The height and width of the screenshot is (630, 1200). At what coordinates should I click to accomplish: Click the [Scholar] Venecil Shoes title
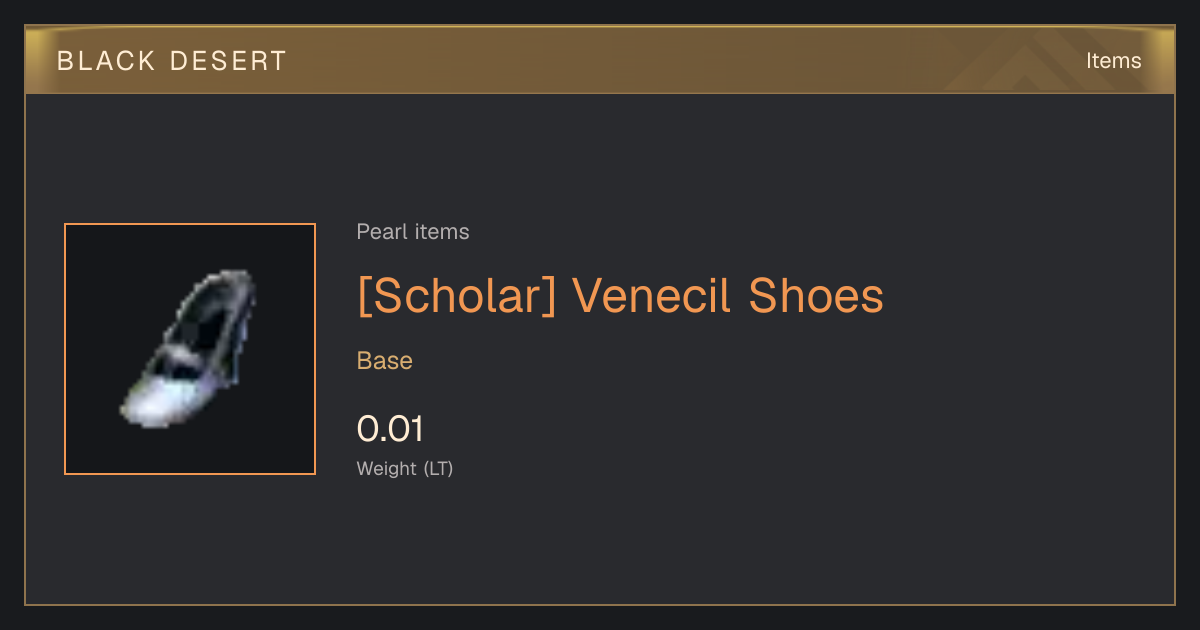click(620, 296)
